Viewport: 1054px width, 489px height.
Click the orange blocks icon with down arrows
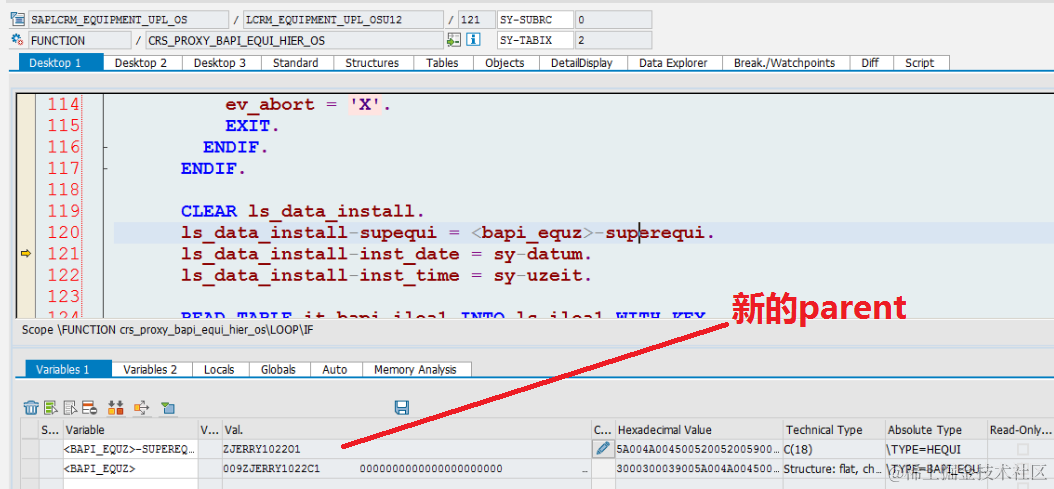point(116,407)
